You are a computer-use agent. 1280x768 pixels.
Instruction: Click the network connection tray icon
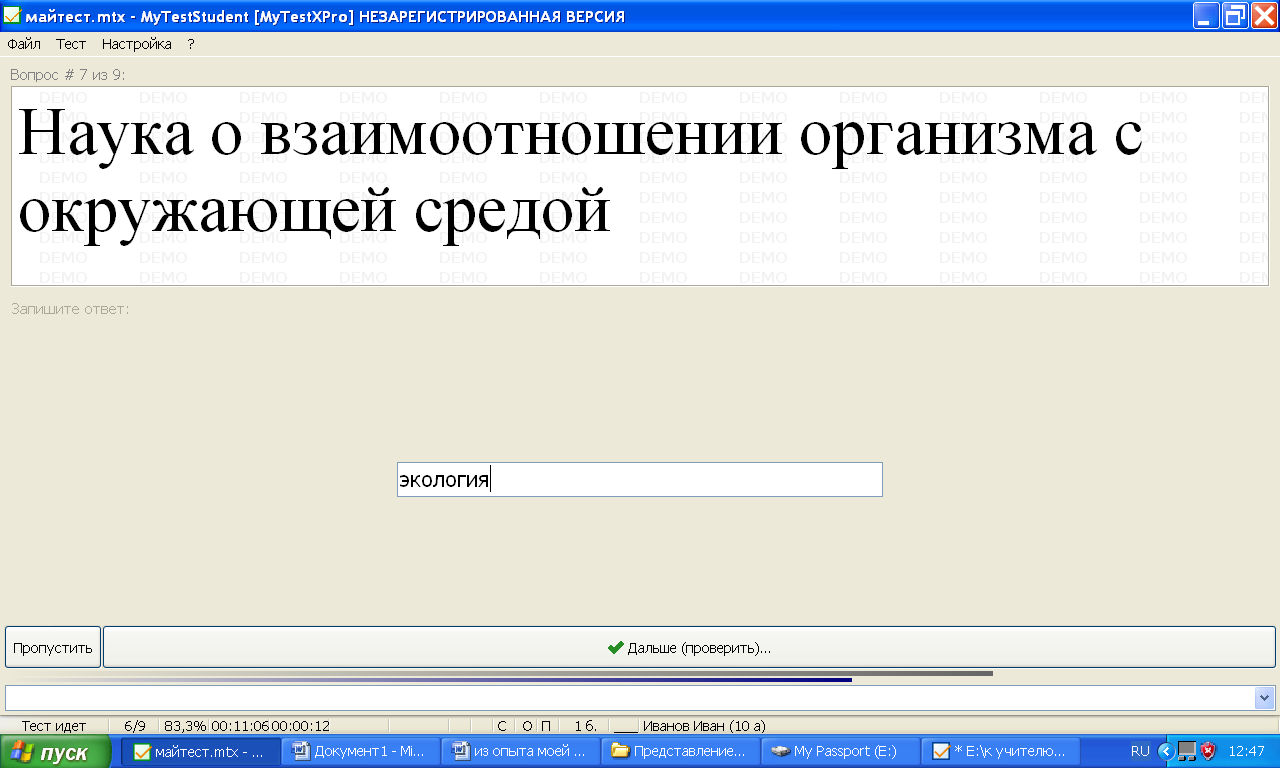pyautogui.click(x=1187, y=751)
